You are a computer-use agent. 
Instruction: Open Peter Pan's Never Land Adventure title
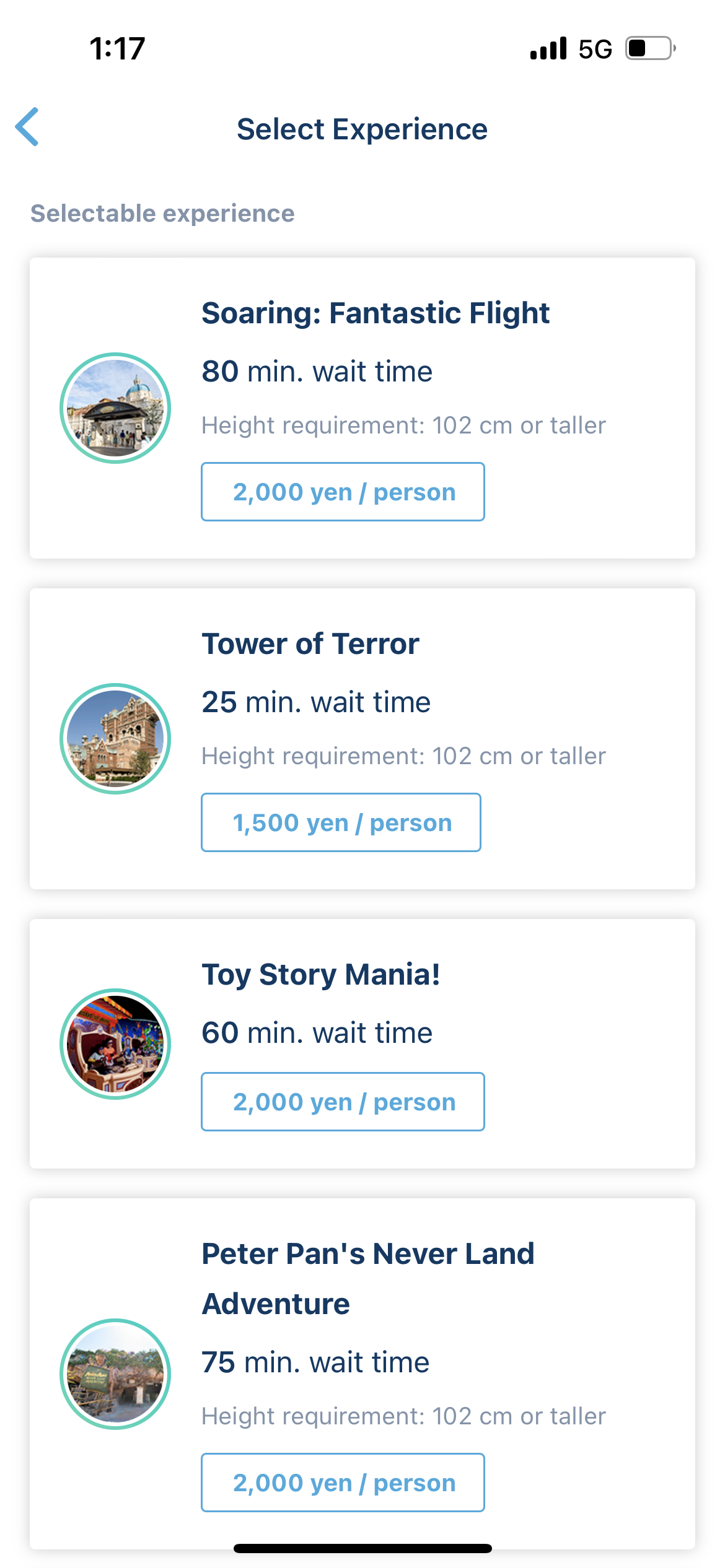pos(368,1278)
